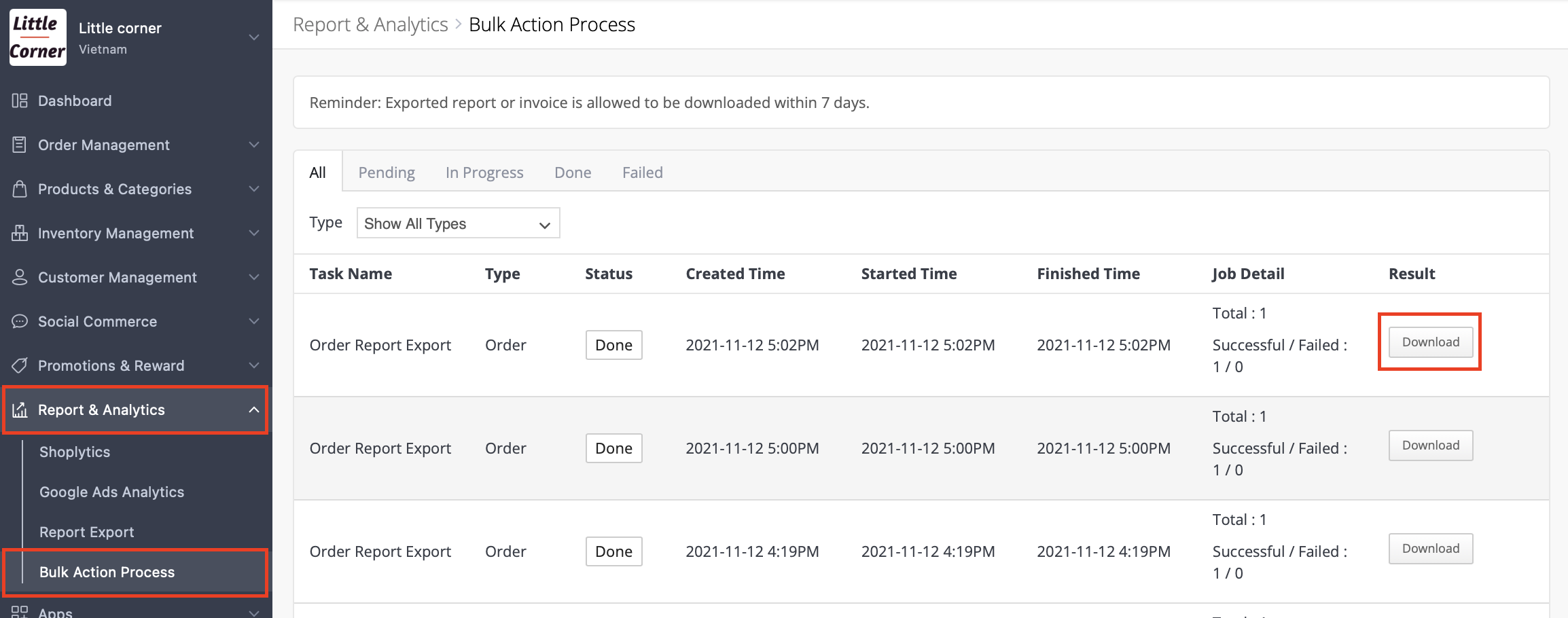Viewport: 1568px width, 618px height.
Task: Click the Done status of 5:02PM export
Action: (x=613, y=345)
